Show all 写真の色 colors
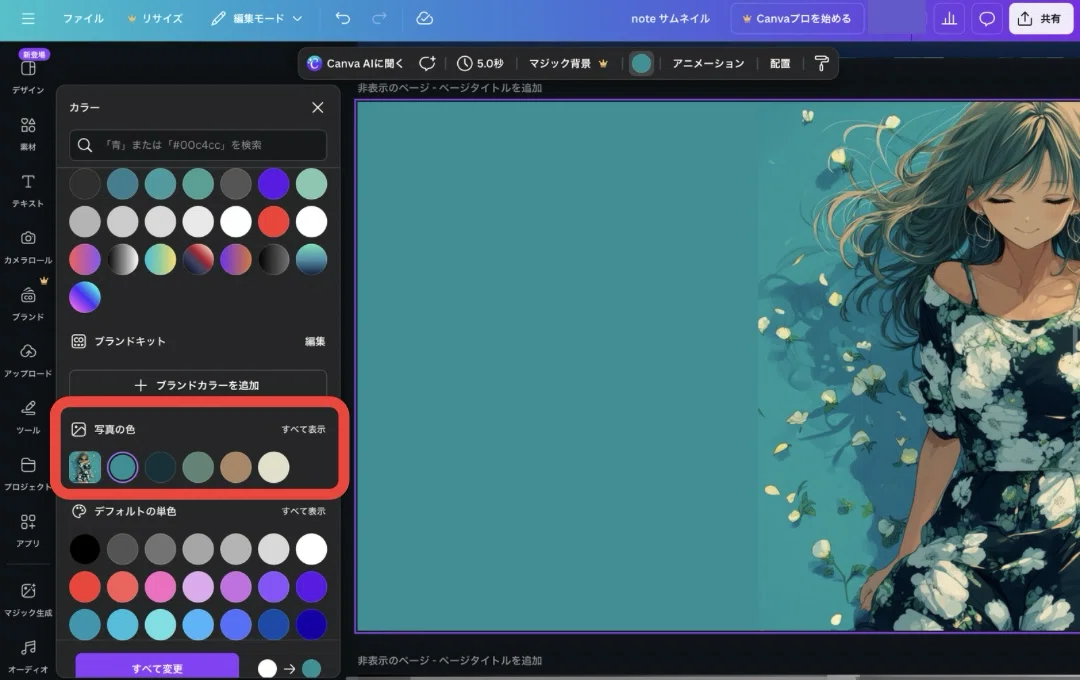The height and width of the screenshot is (680, 1080). pyautogui.click(x=303, y=429)
